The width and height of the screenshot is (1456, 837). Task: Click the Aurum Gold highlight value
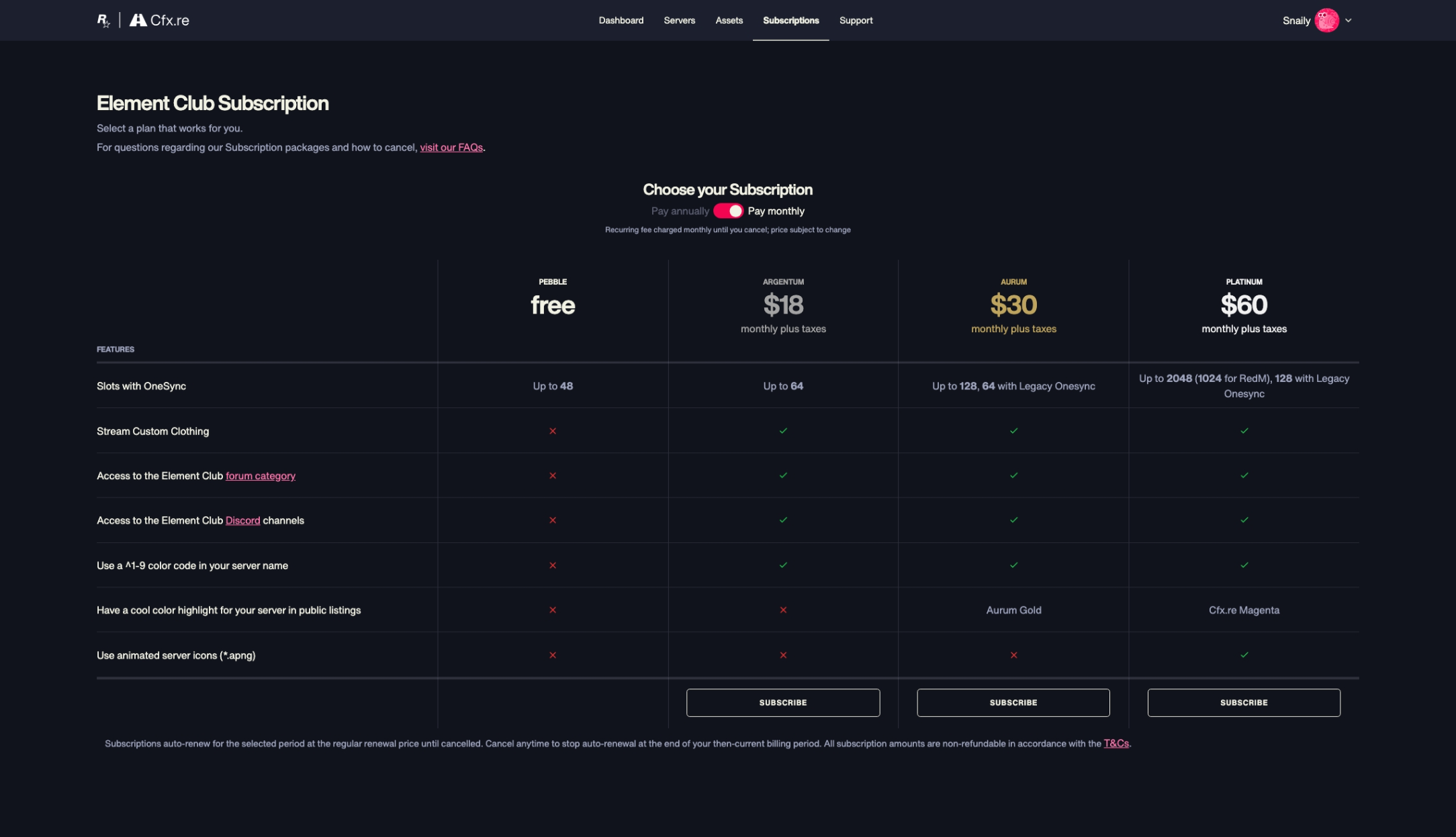[1013, 610]
